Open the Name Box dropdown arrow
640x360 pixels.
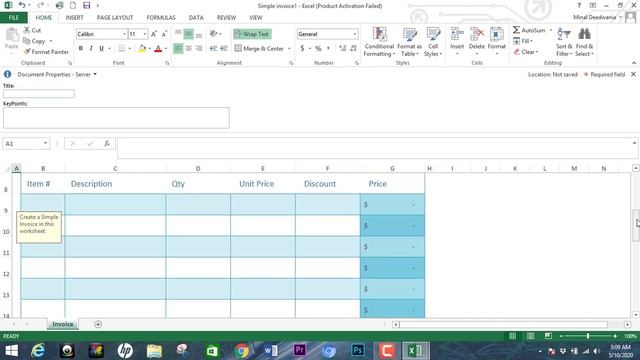45,143
